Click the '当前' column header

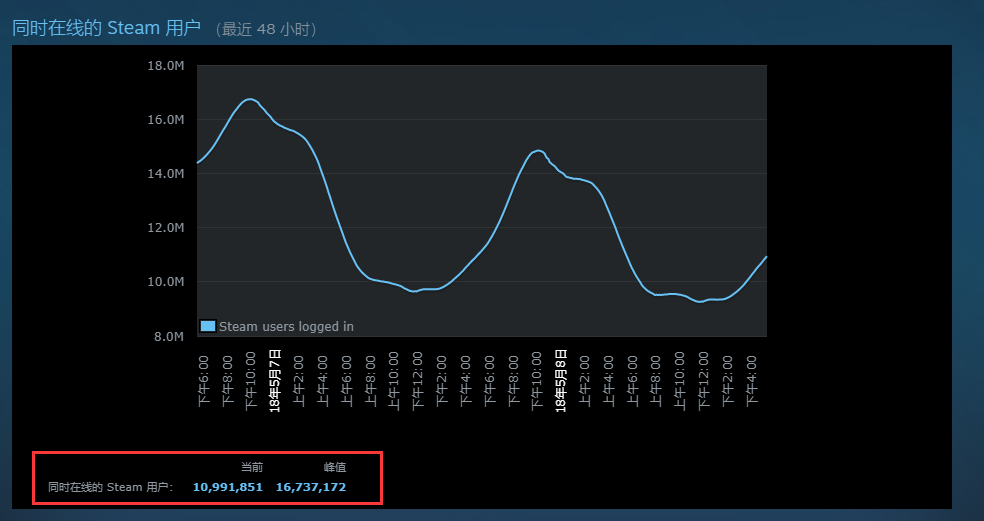coord(252,468)
